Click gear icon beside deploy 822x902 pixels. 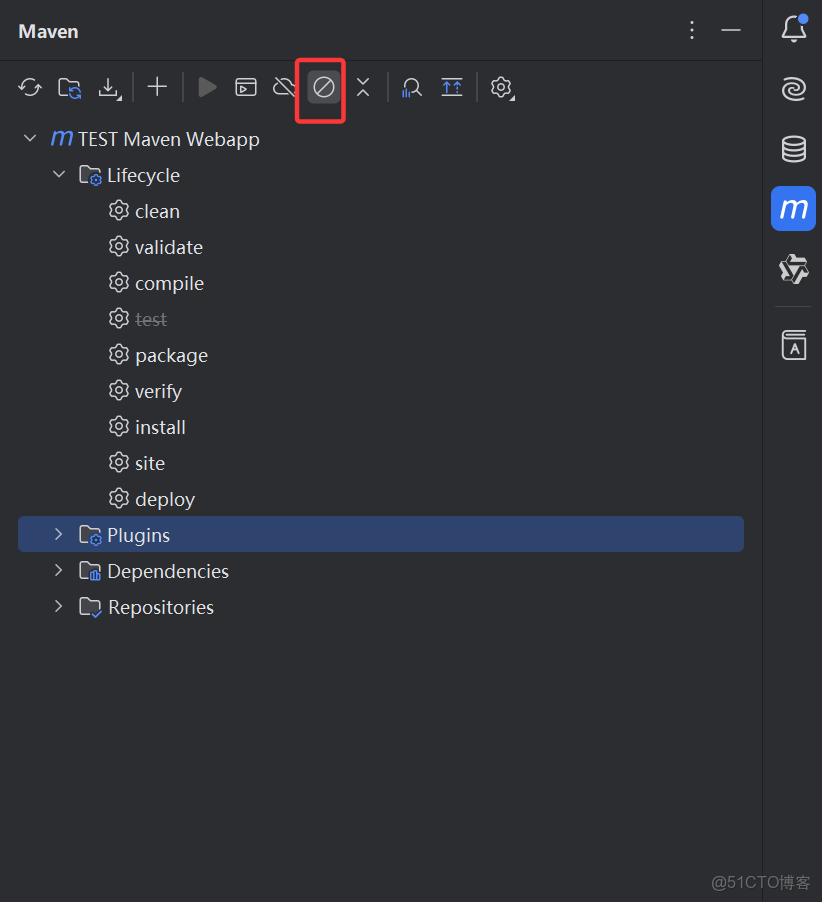pos(118,498)
